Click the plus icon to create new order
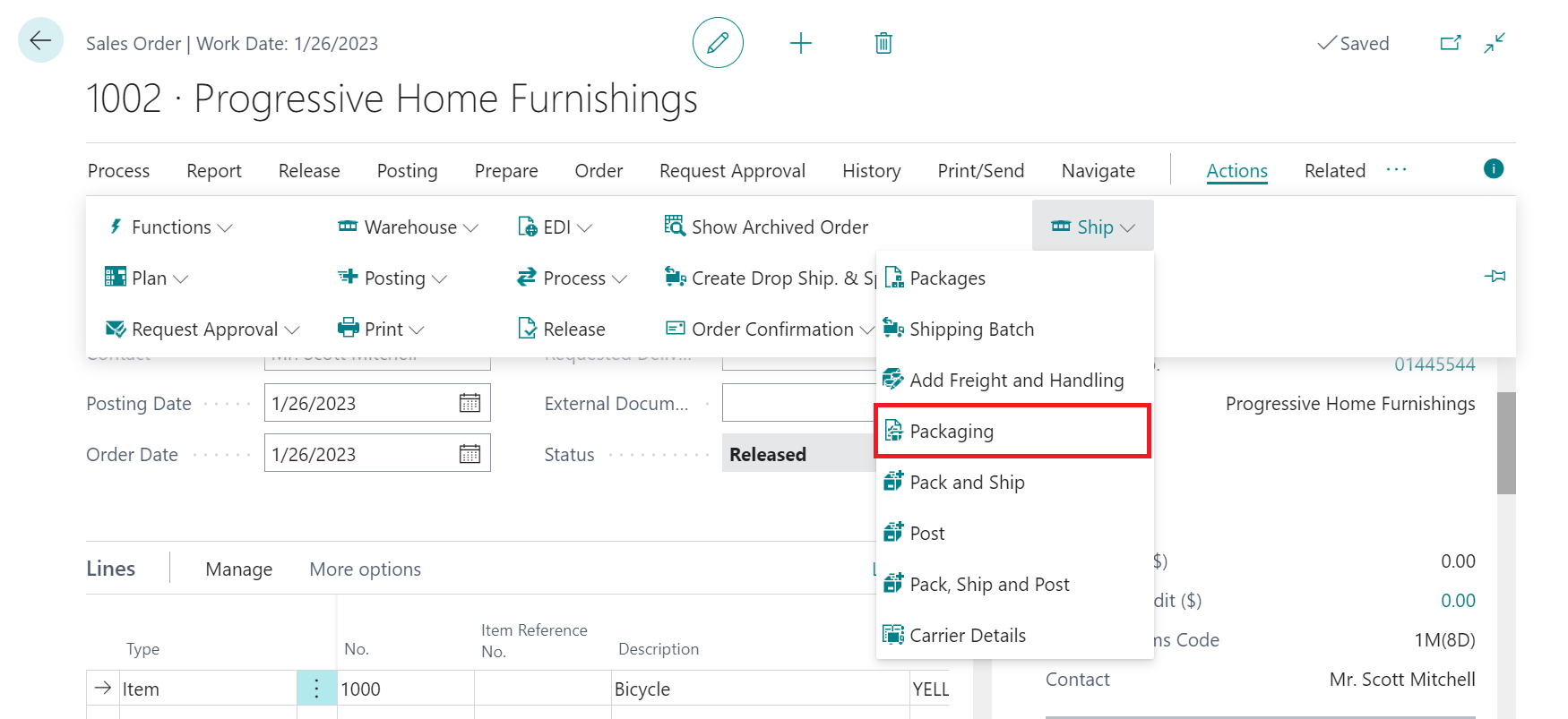 (801, 43)
